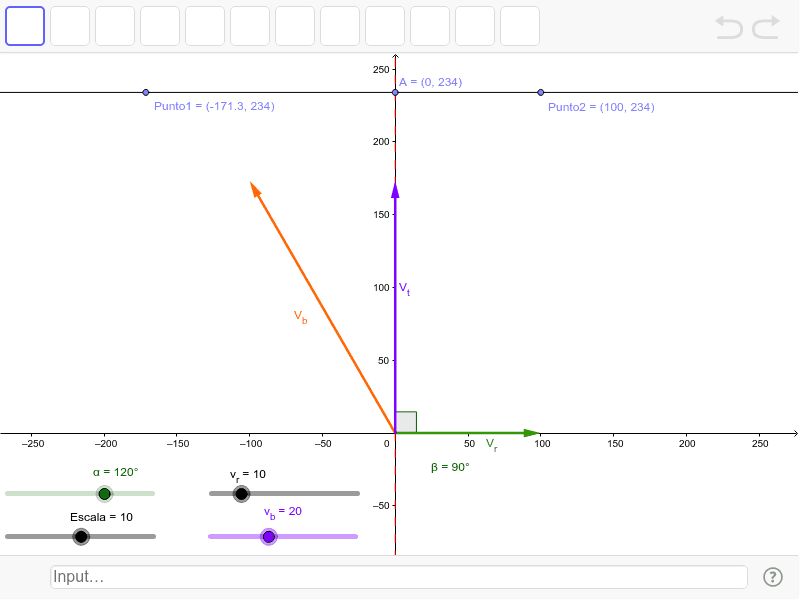Click into the Input… field
The image size is (800, 600).
pos(399,577)
